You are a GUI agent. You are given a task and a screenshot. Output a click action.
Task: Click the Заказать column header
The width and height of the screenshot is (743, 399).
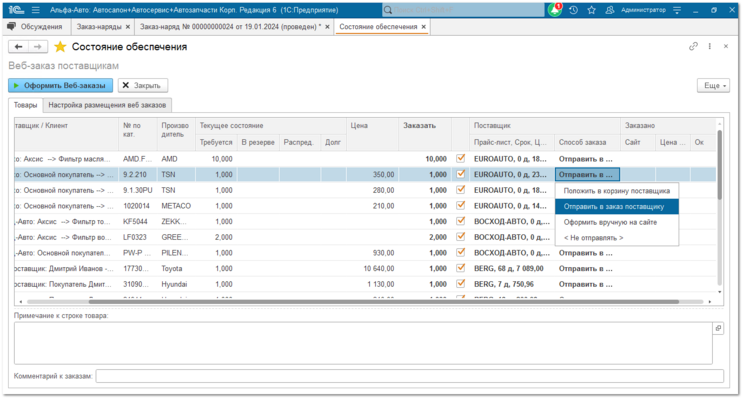pyautogui.click(x=425, y=134)
